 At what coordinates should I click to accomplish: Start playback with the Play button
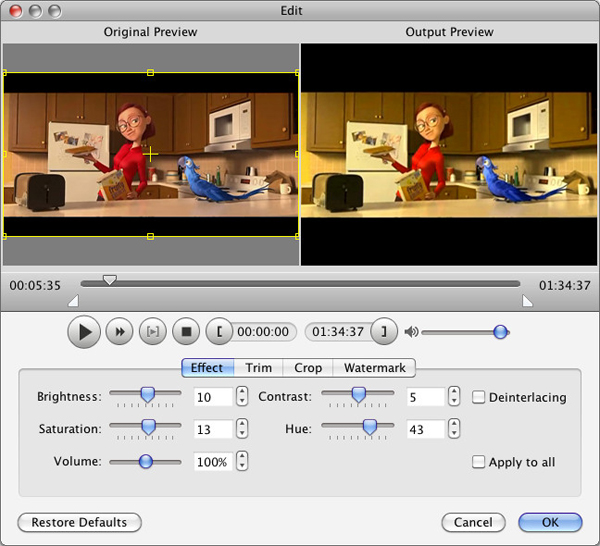[x=84, y=332]
